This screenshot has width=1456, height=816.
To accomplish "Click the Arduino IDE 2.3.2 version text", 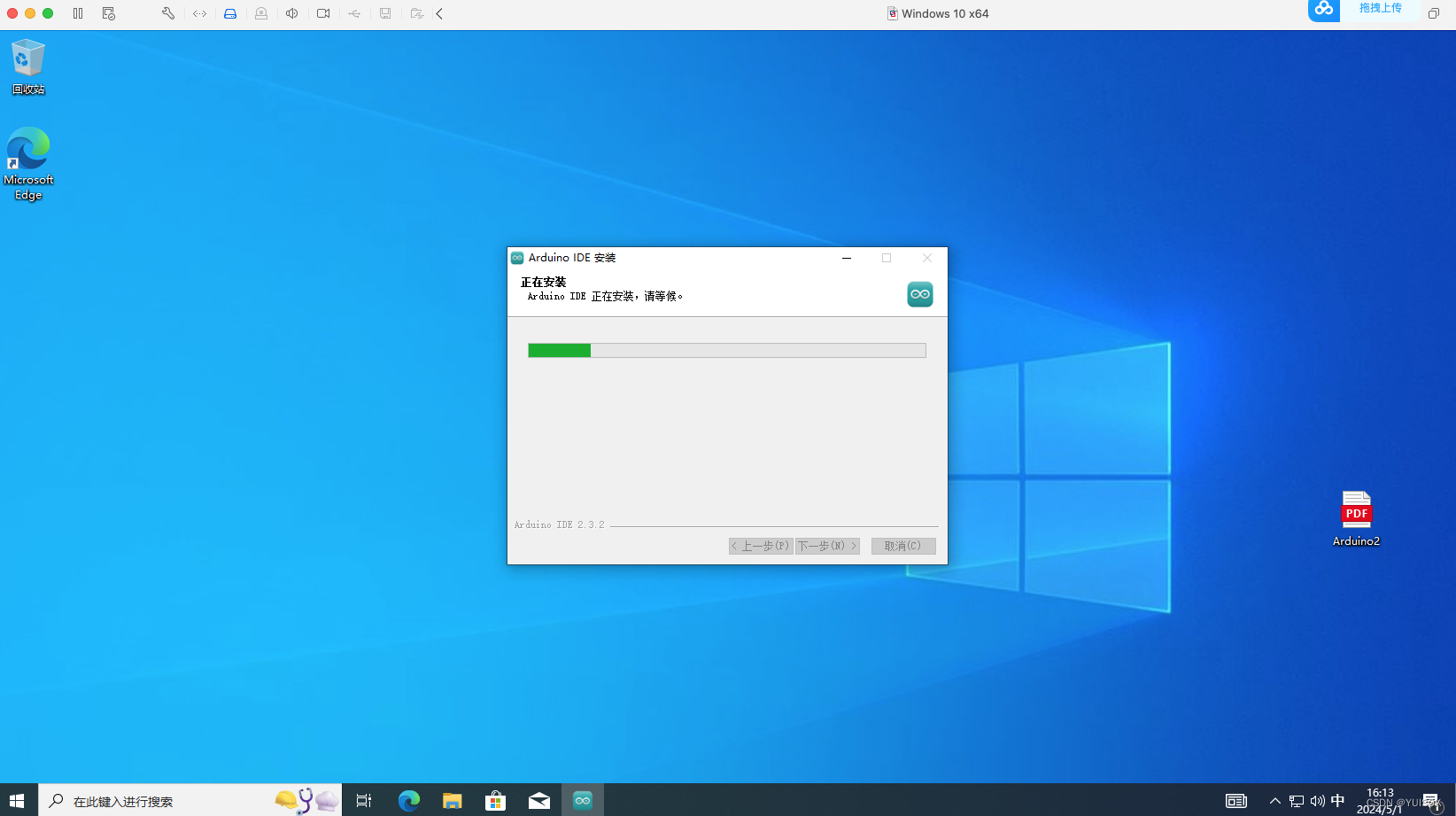I will point(560,525).
